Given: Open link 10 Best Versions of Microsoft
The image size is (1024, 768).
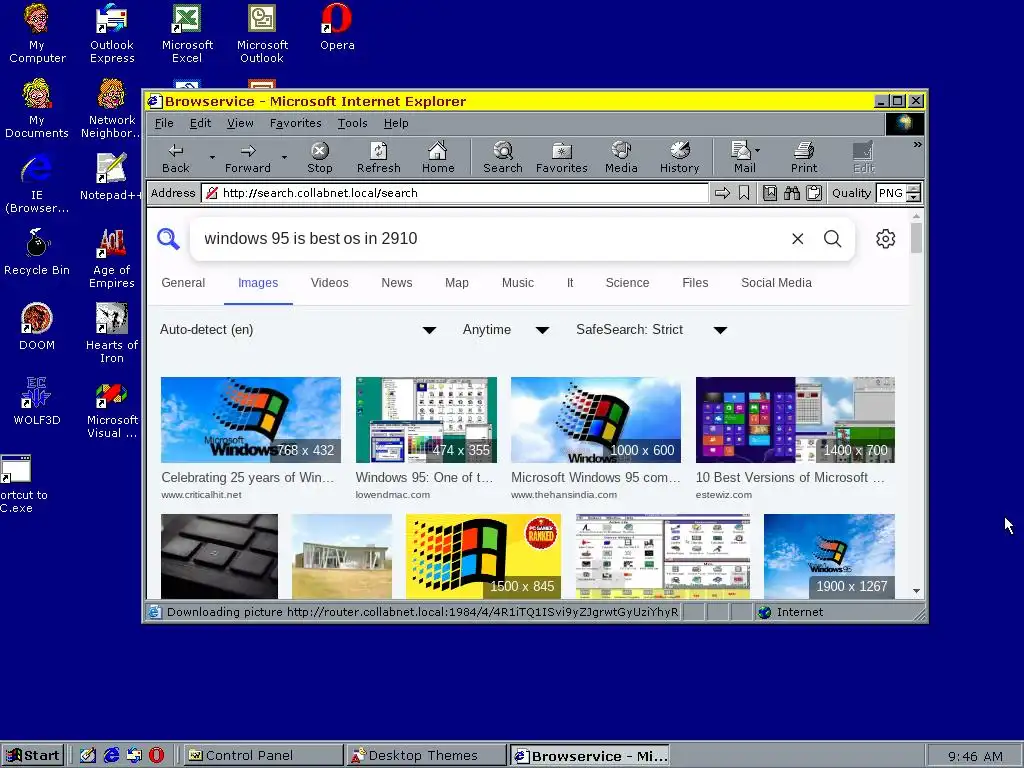Looking at the screenshot, I should point(790,477).
